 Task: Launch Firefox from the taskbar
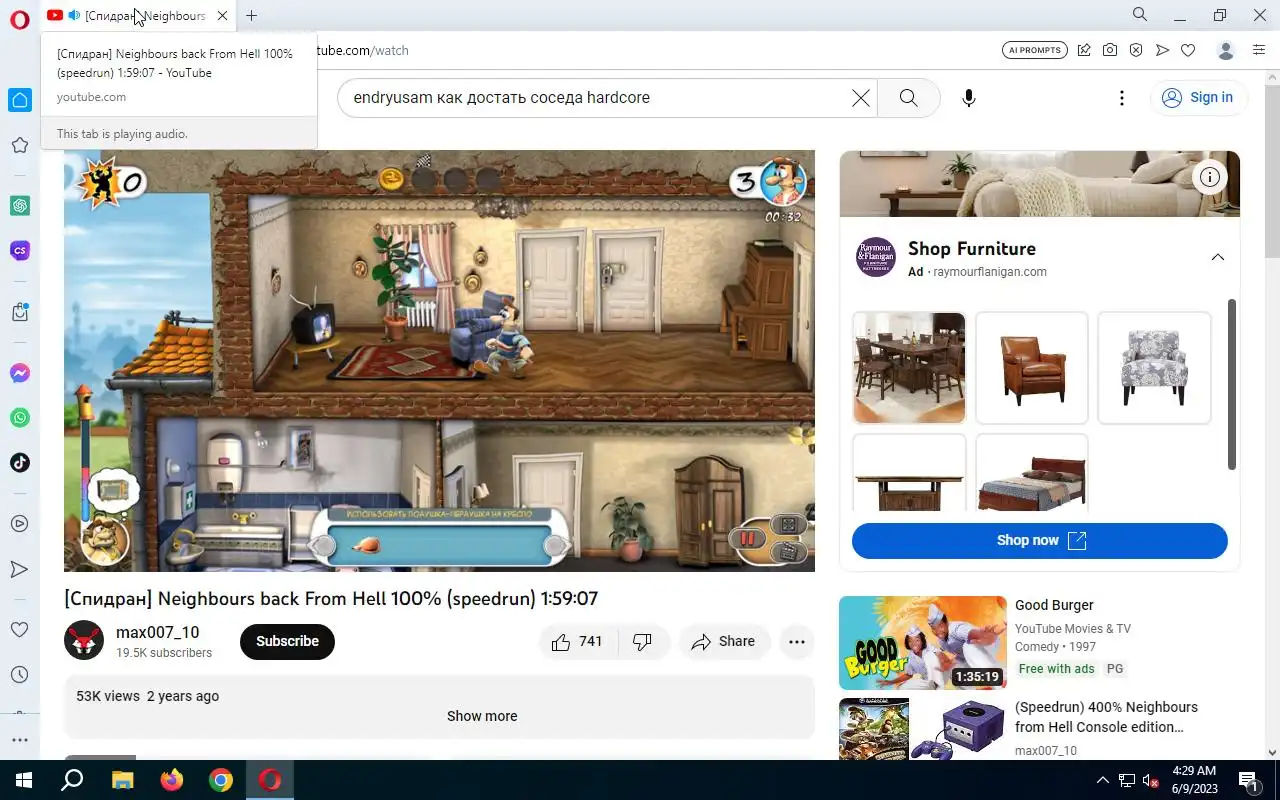pos(172,780)
